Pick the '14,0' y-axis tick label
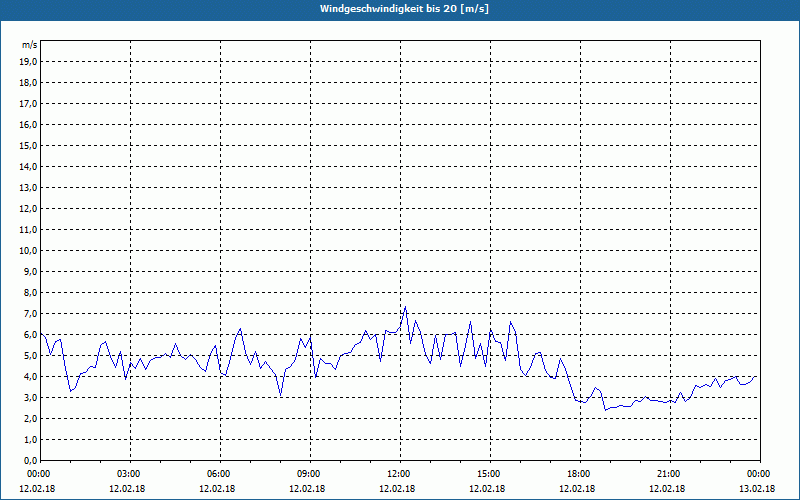800x500 pixels. (28, 166)
